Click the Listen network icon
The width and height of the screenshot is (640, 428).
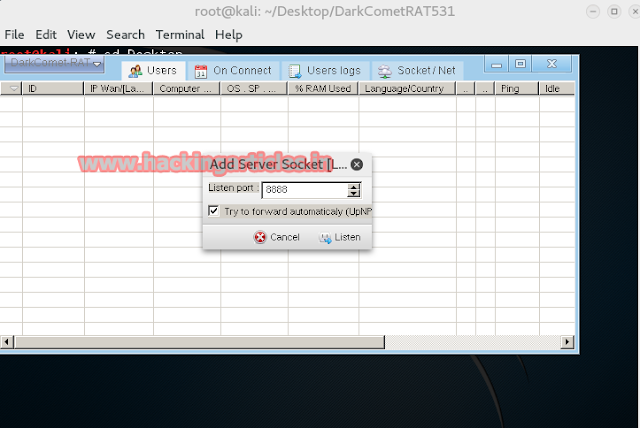[325, 238]
